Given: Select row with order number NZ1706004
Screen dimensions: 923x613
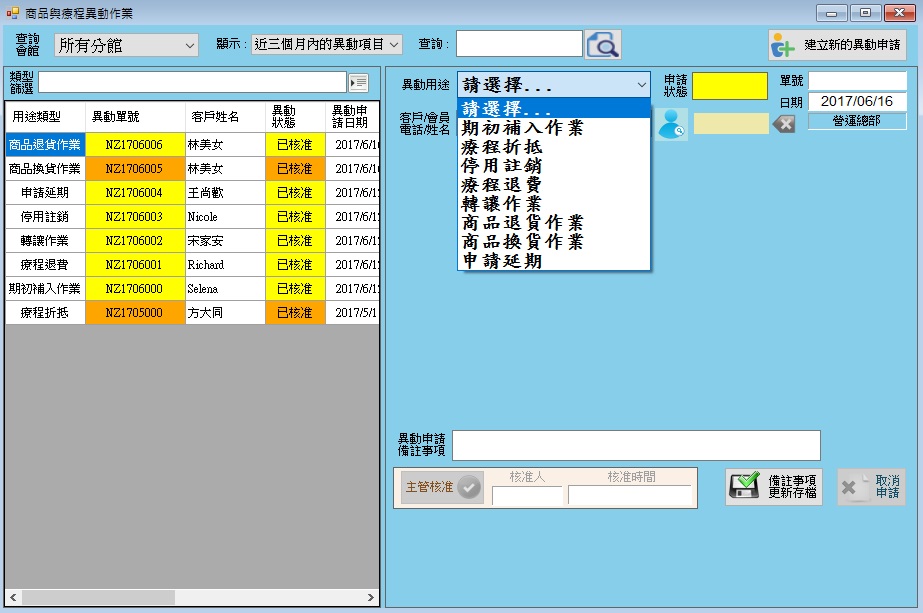Looking at the screenshot, I should tap(134, 193).
